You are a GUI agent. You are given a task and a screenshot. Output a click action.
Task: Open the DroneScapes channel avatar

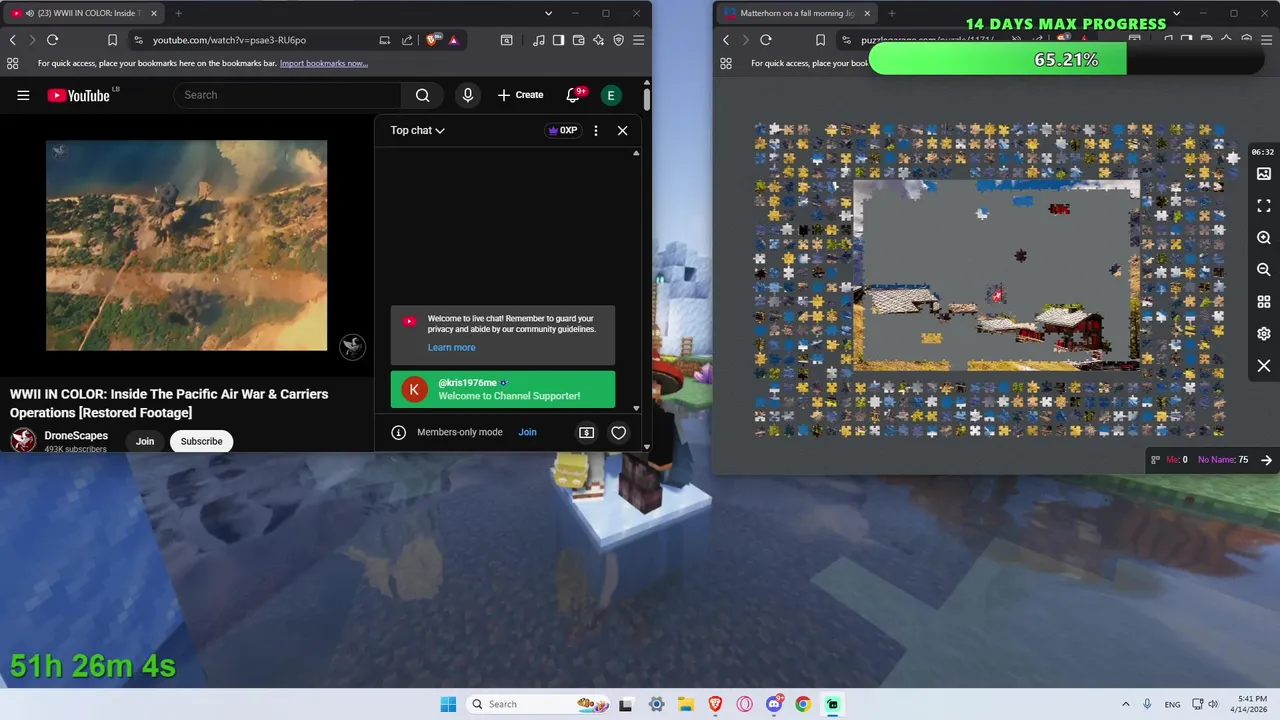(x=23, y=440)
